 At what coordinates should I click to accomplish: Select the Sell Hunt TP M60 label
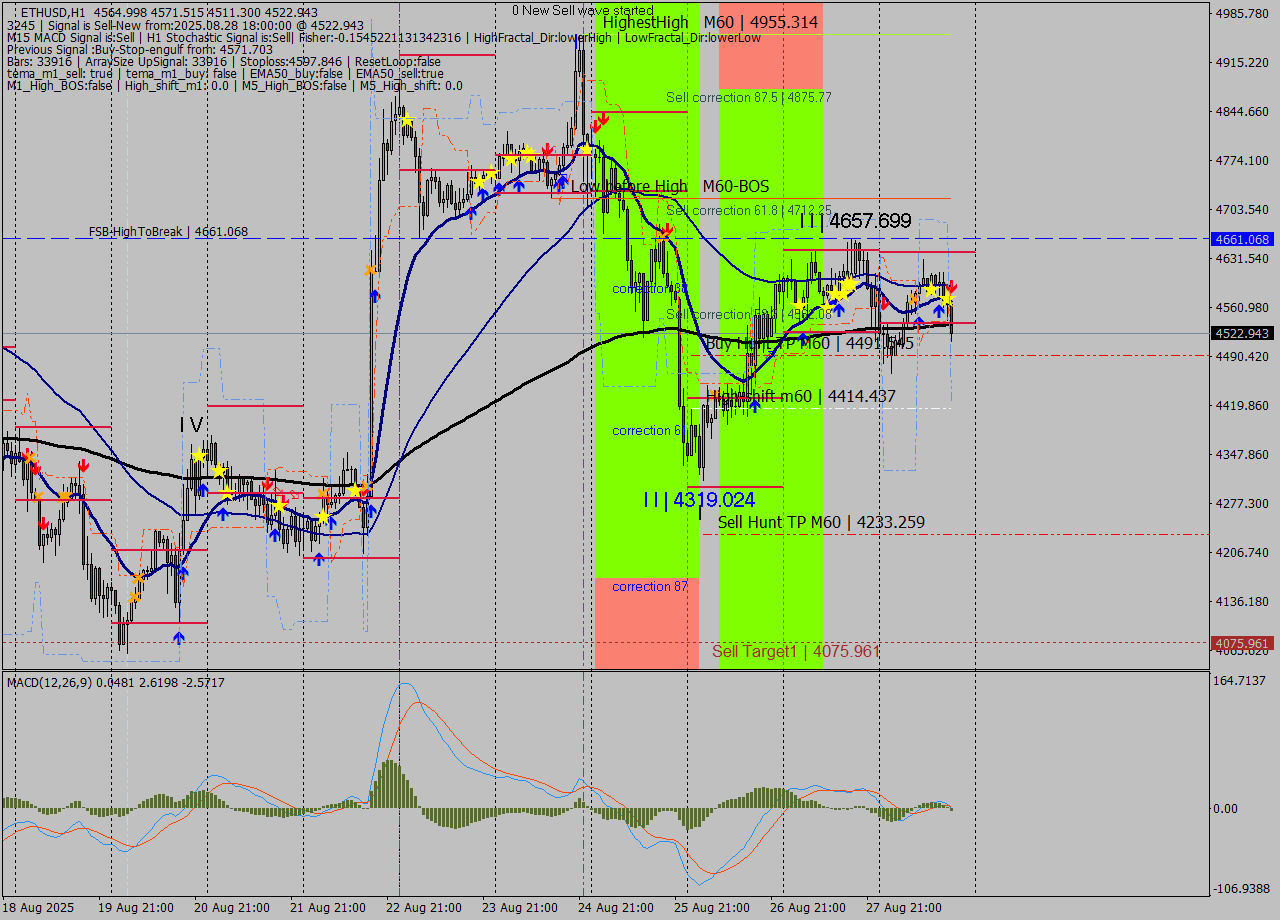[821, 522]
